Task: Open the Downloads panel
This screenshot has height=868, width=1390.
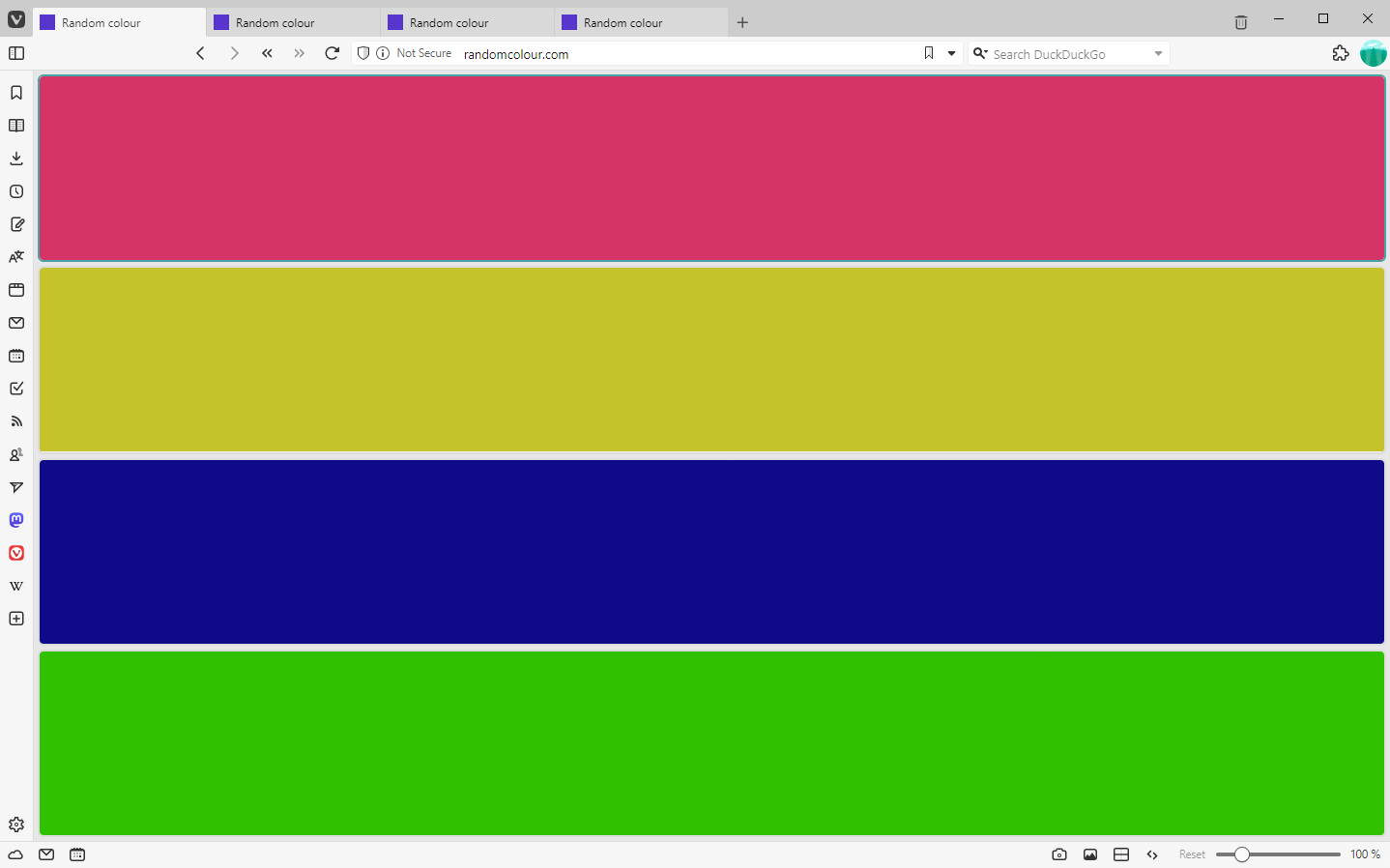Action: pos(16,159)
